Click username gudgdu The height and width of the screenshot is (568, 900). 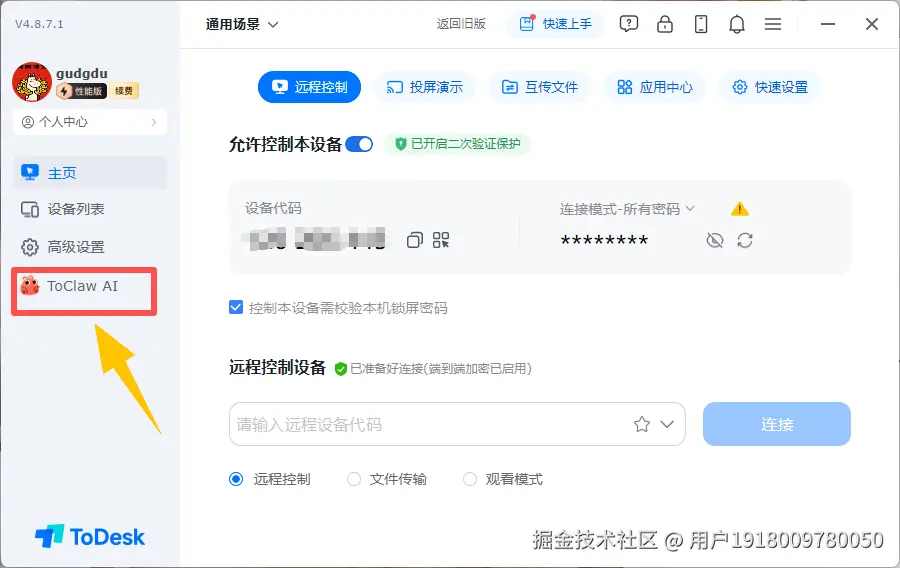82,73
